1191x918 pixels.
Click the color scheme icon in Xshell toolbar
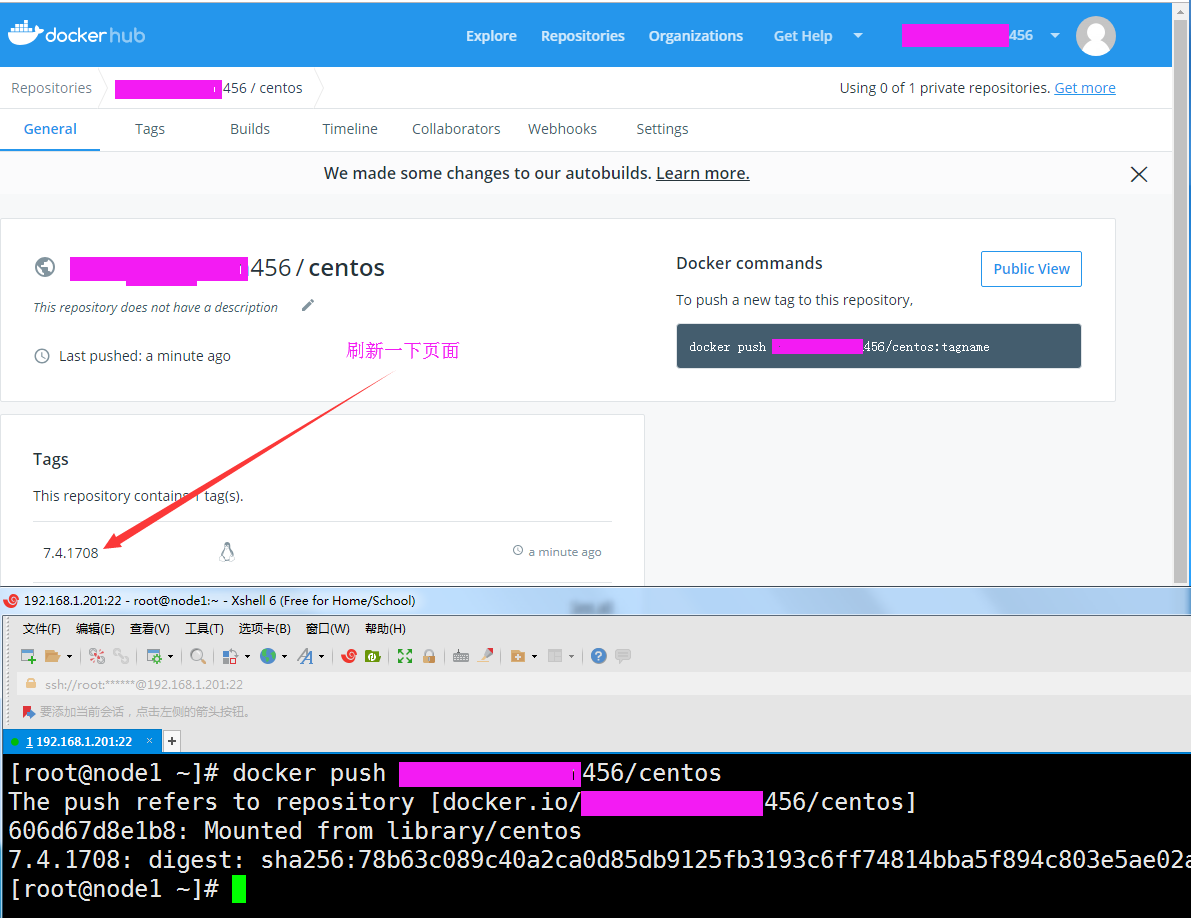point(230,656)
